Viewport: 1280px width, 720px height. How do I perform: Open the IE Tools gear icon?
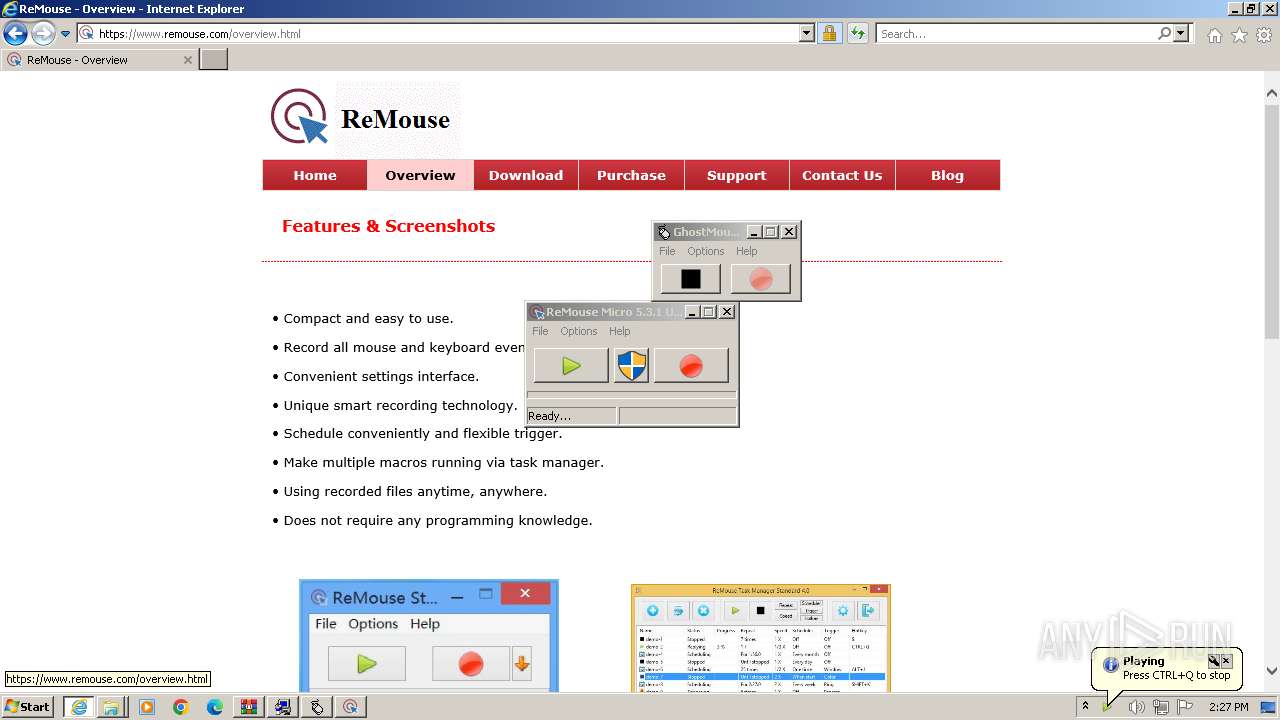1265,35
